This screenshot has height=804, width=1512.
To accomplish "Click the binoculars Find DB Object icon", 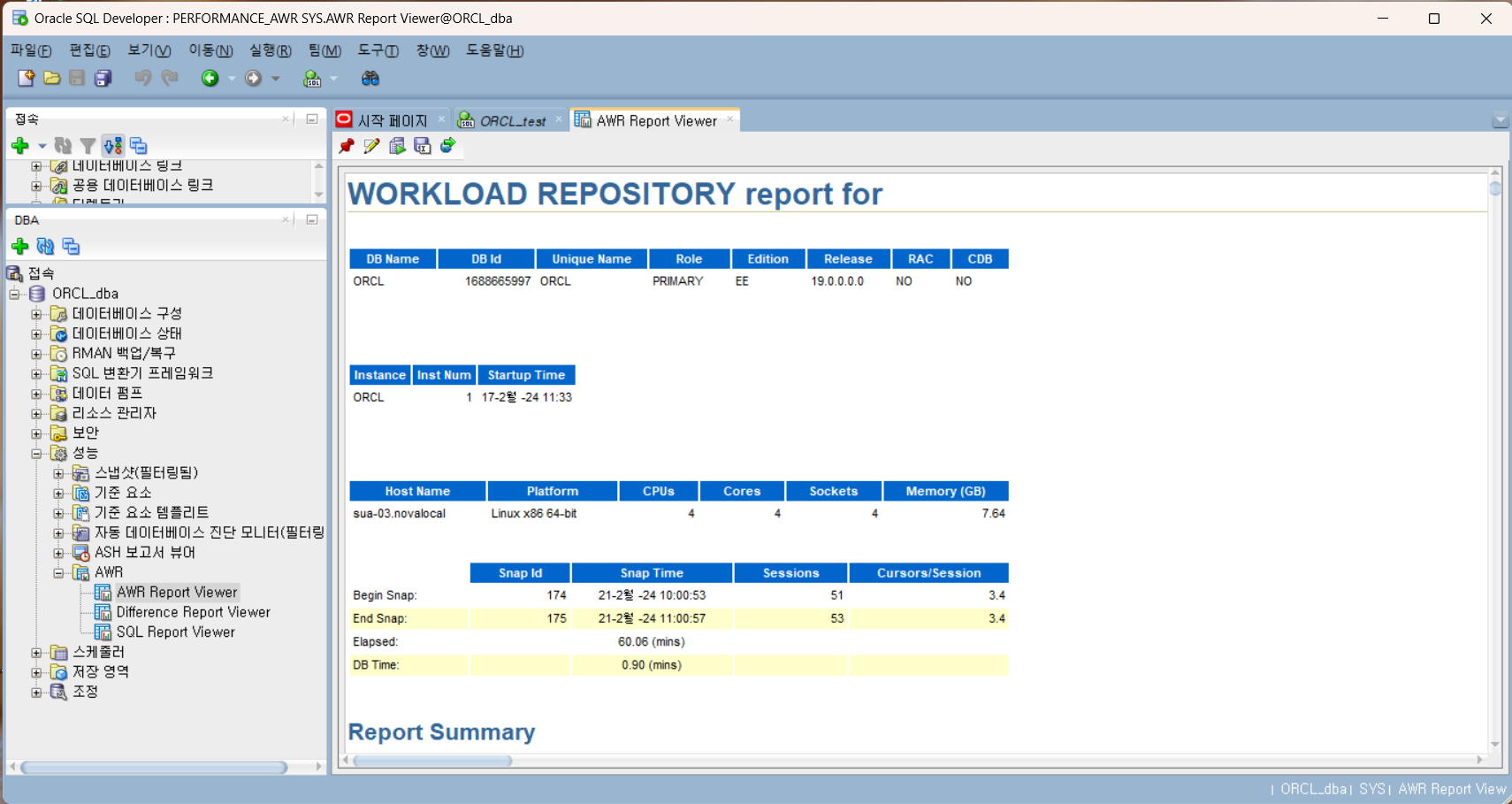I will click(370, 79).
